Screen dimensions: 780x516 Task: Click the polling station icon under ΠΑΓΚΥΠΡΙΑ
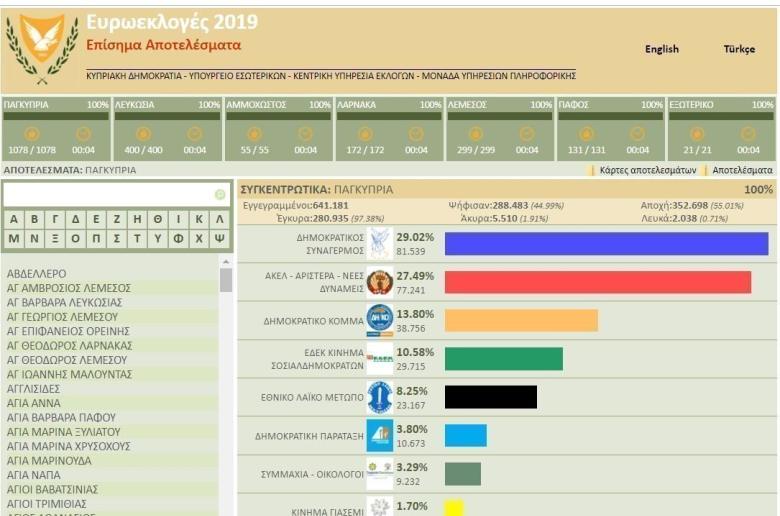[x=31, y=134]
